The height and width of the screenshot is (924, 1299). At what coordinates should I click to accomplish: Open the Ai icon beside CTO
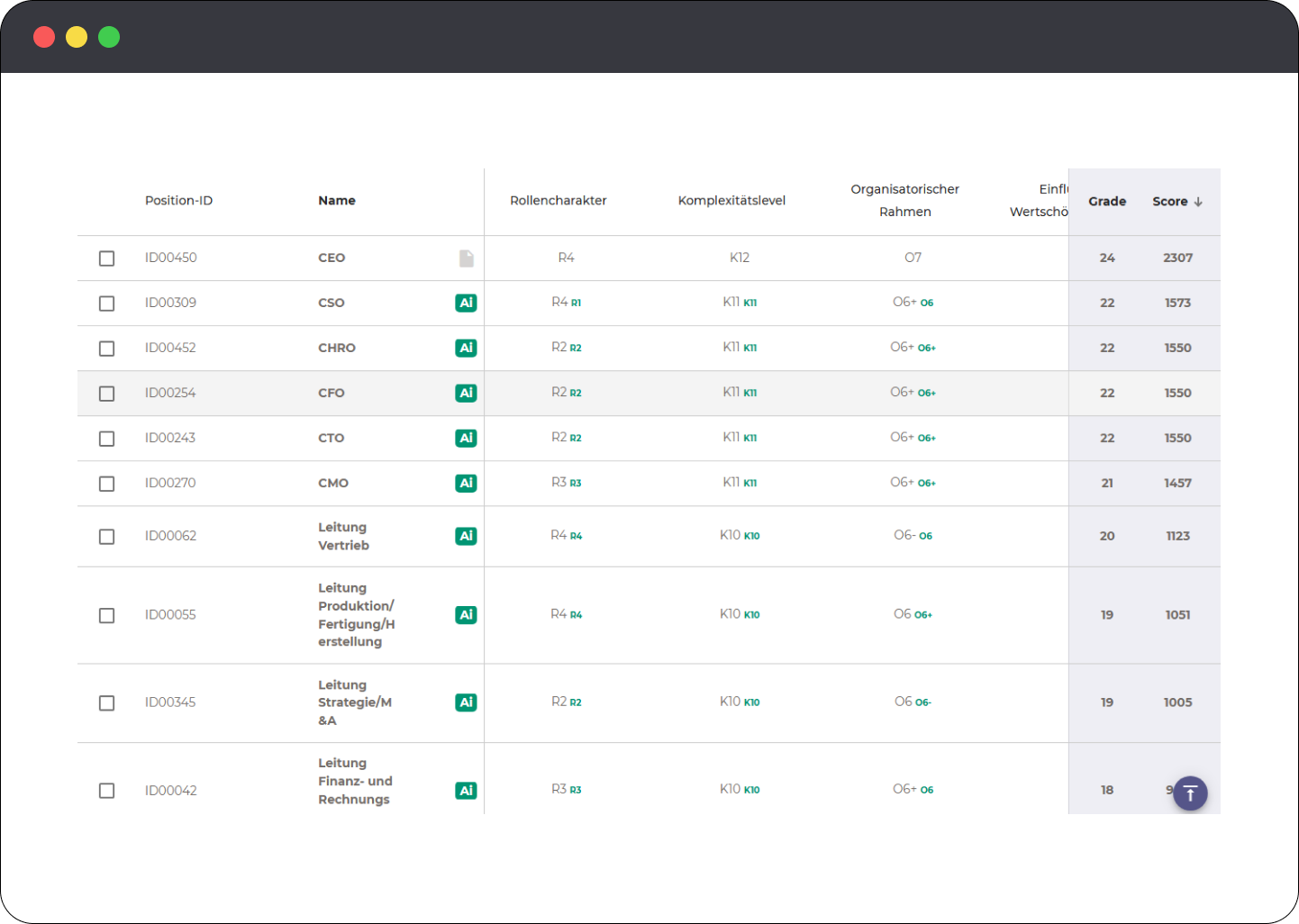(466, 438)
